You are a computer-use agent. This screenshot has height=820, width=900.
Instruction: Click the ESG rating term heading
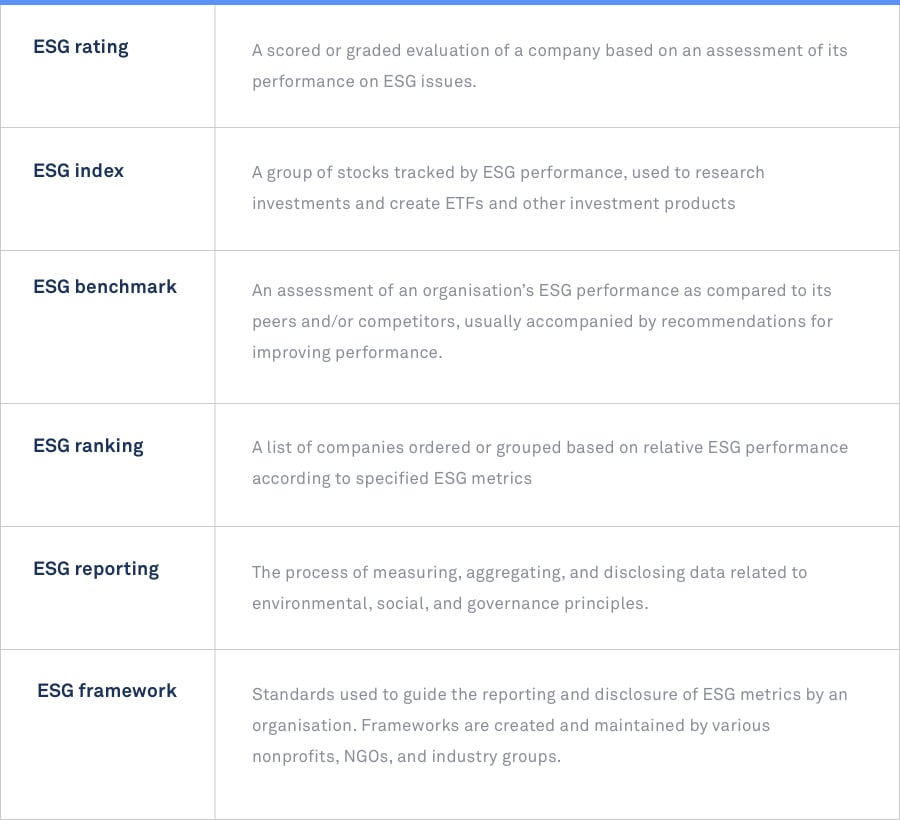coord(81,47)
